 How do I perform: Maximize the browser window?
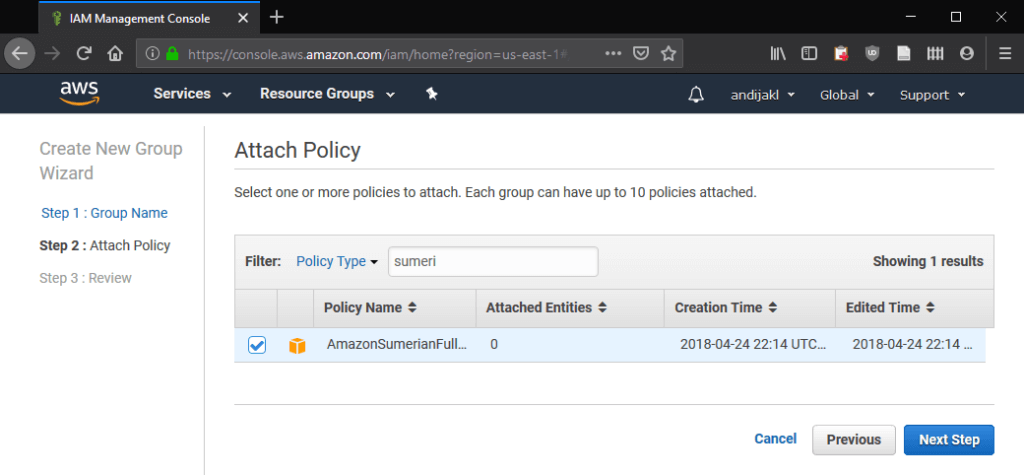(956, 18)
